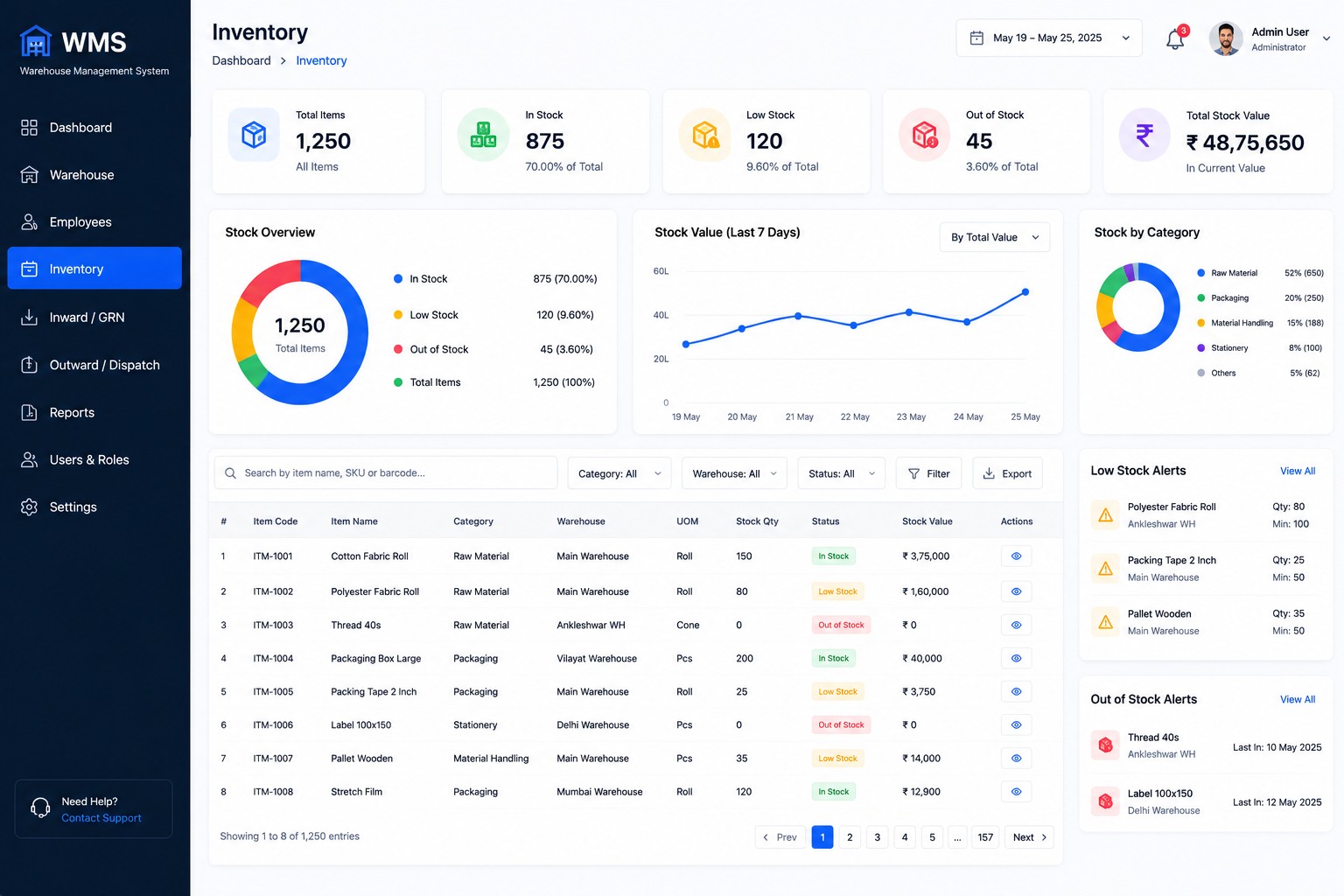
Task: View details of ITM-1007 Pallet Wooden row
Action: pos(1016,759)
